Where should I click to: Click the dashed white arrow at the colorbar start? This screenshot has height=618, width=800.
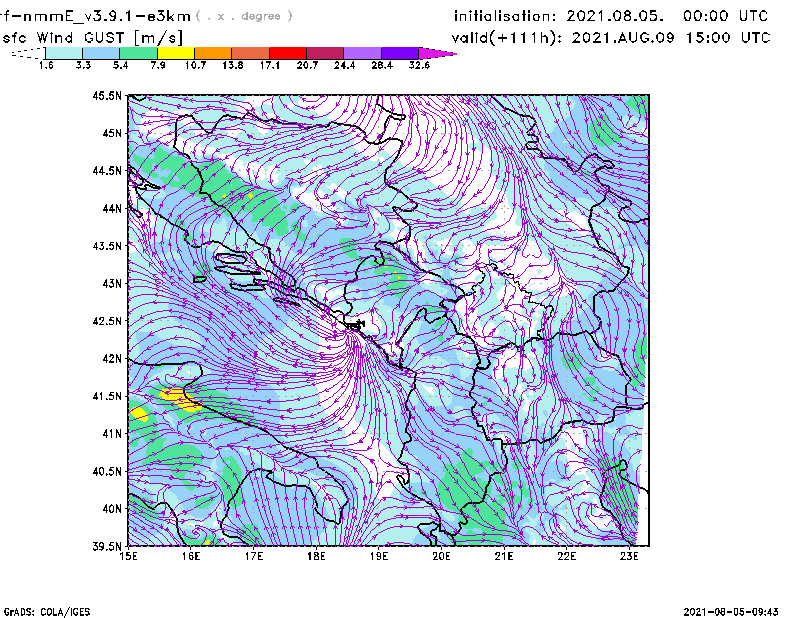[x=28, y=53]
